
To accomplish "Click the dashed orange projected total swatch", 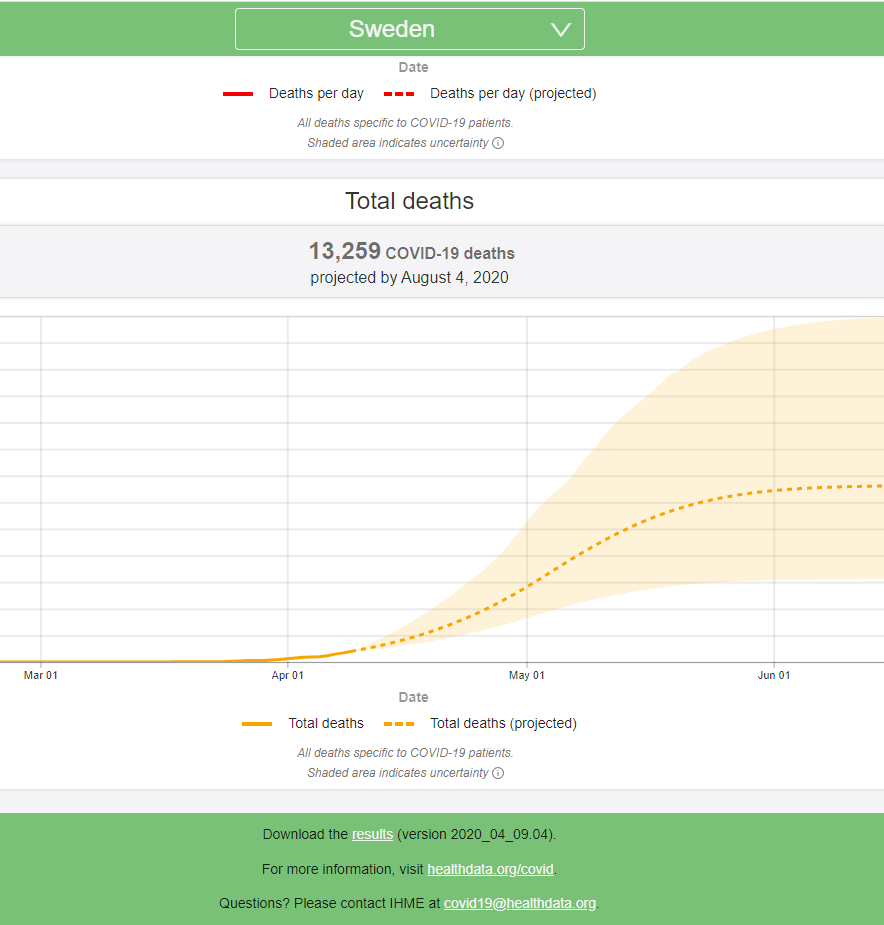I will 399,724.
